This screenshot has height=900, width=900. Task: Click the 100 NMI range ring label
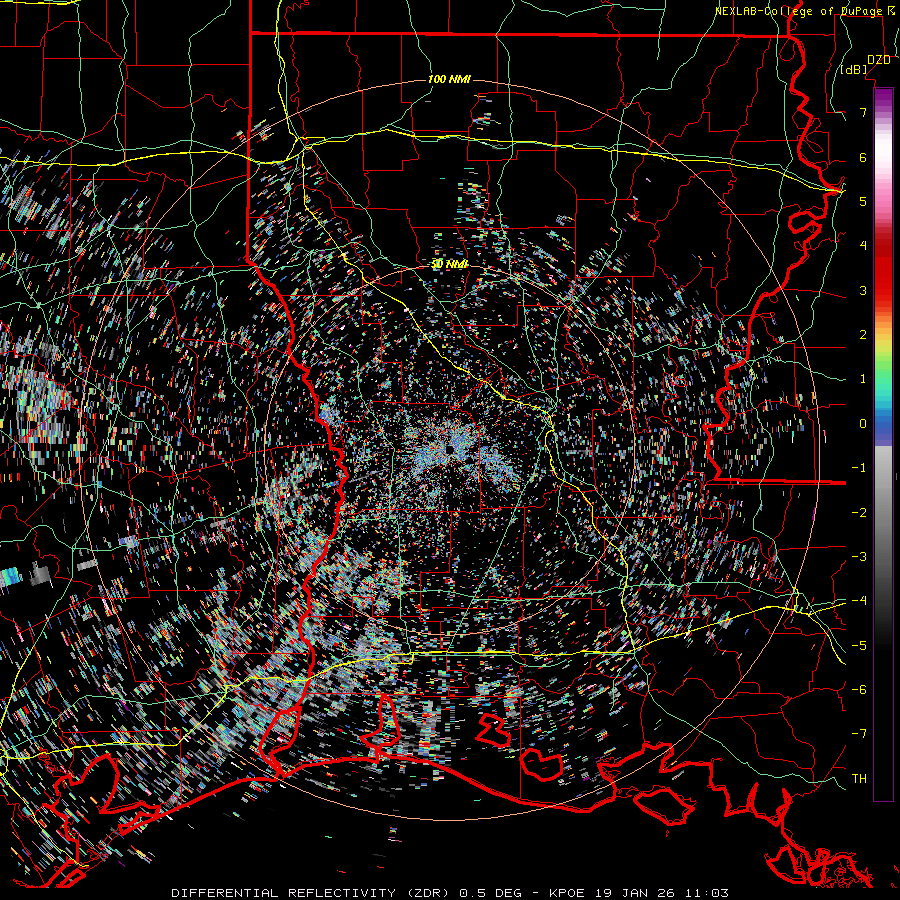tap(449, 79)
